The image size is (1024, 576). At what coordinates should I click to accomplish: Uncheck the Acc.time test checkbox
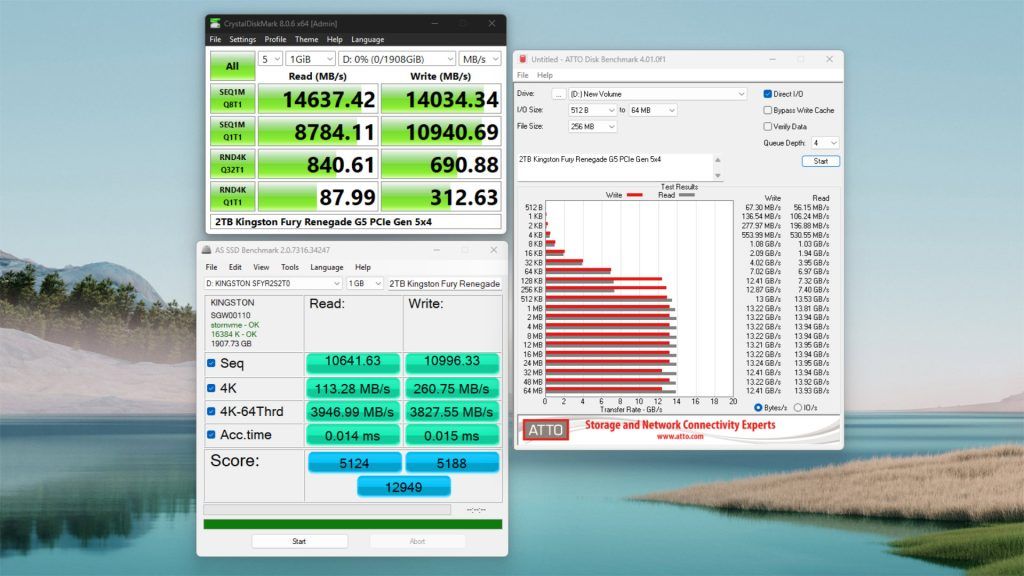tap(211, 434)
